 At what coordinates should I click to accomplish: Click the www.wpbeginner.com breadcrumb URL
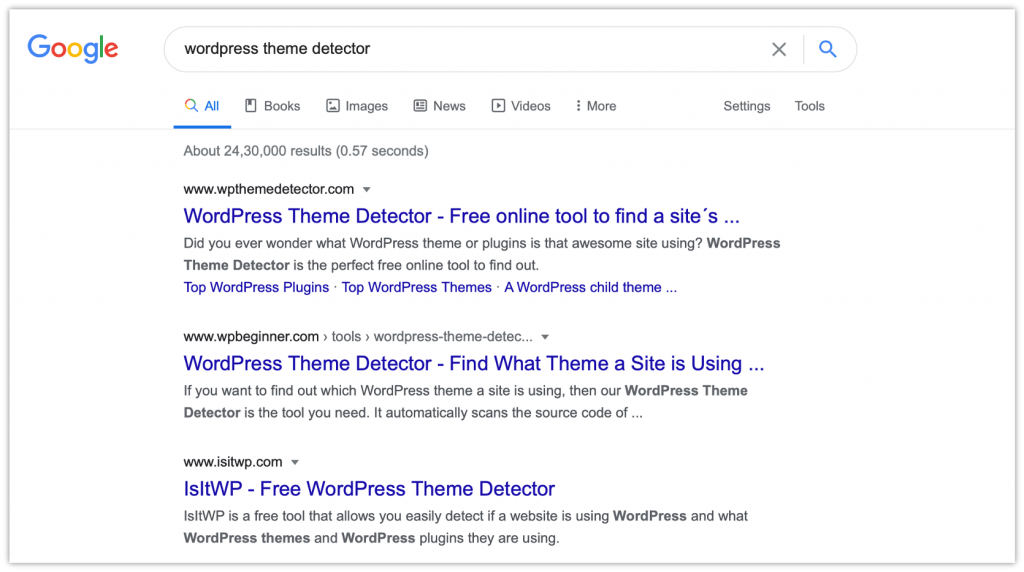pyautogui.click(x=358, y=337)
